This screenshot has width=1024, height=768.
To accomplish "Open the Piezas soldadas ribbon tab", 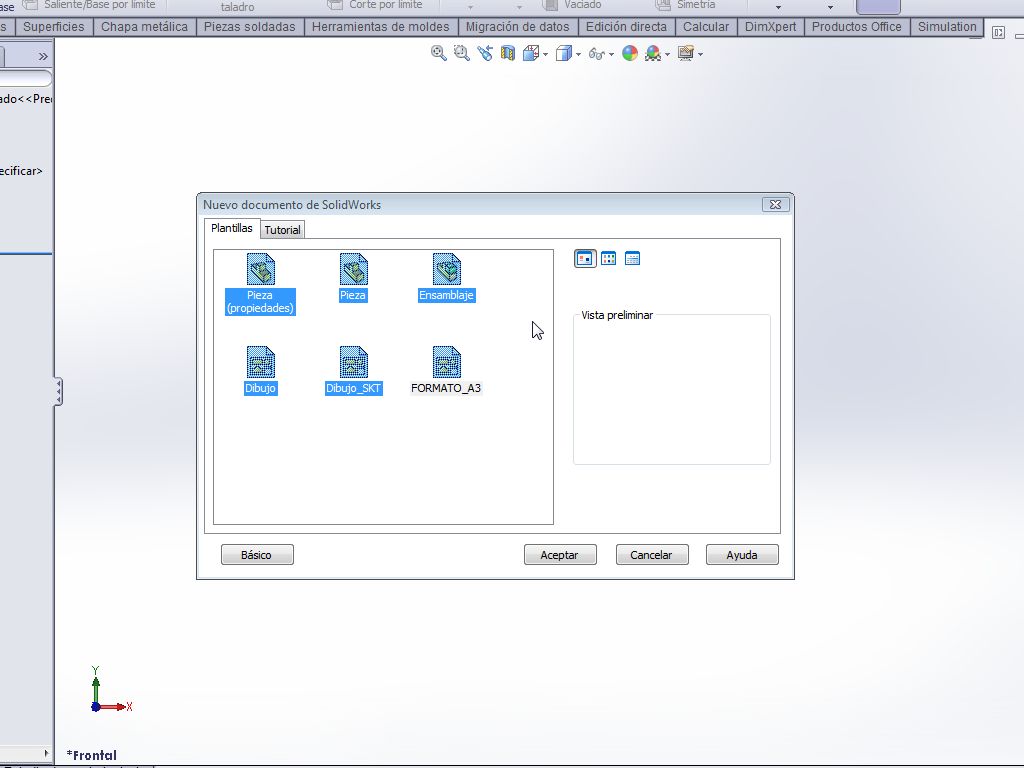I will 249,27.
